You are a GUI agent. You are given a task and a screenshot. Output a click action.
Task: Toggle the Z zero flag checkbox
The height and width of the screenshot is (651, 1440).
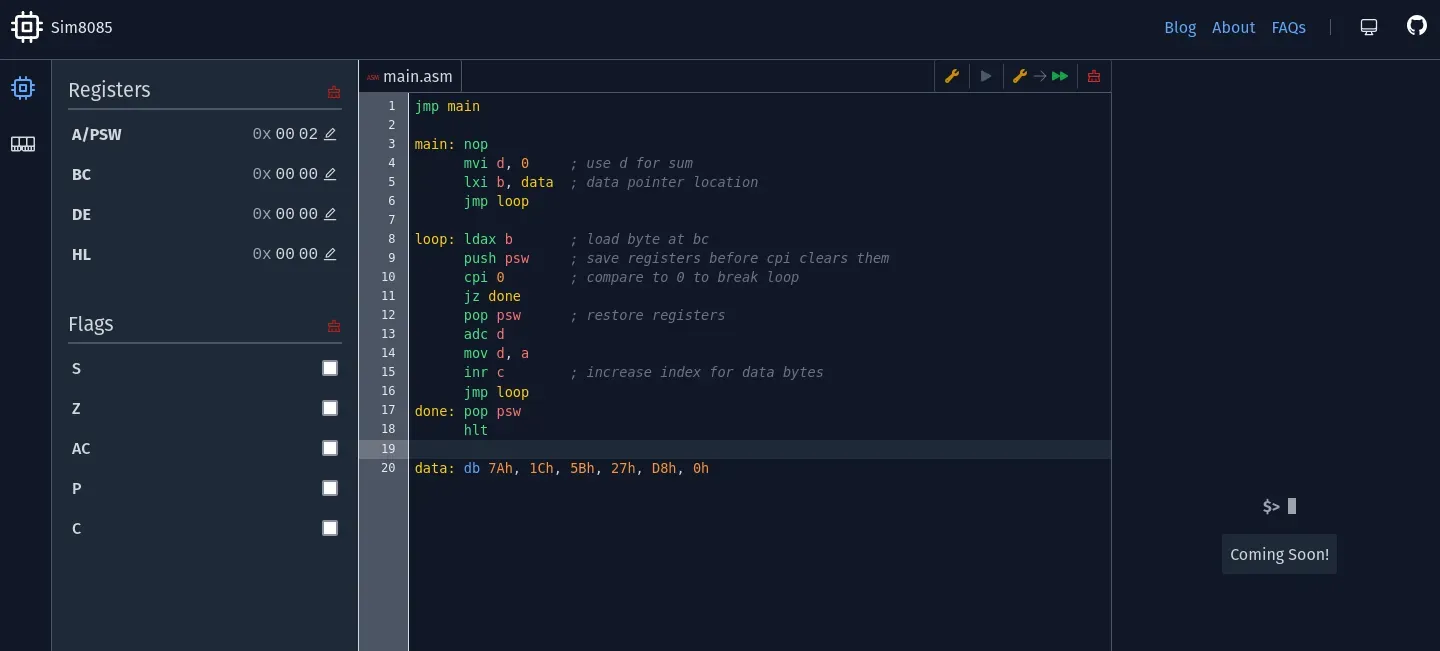pyautogui.click(x=330, y=408)
